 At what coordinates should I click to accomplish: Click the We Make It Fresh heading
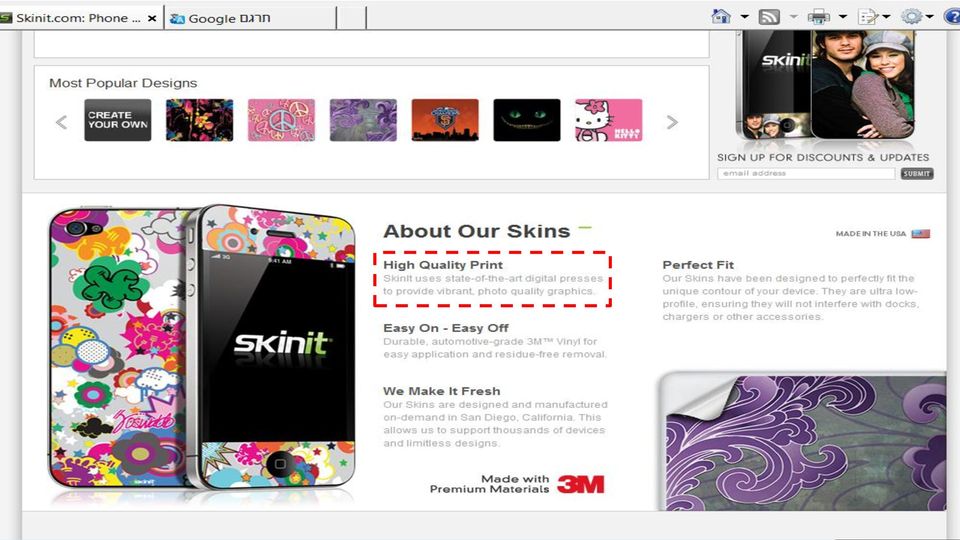point(441,391)
